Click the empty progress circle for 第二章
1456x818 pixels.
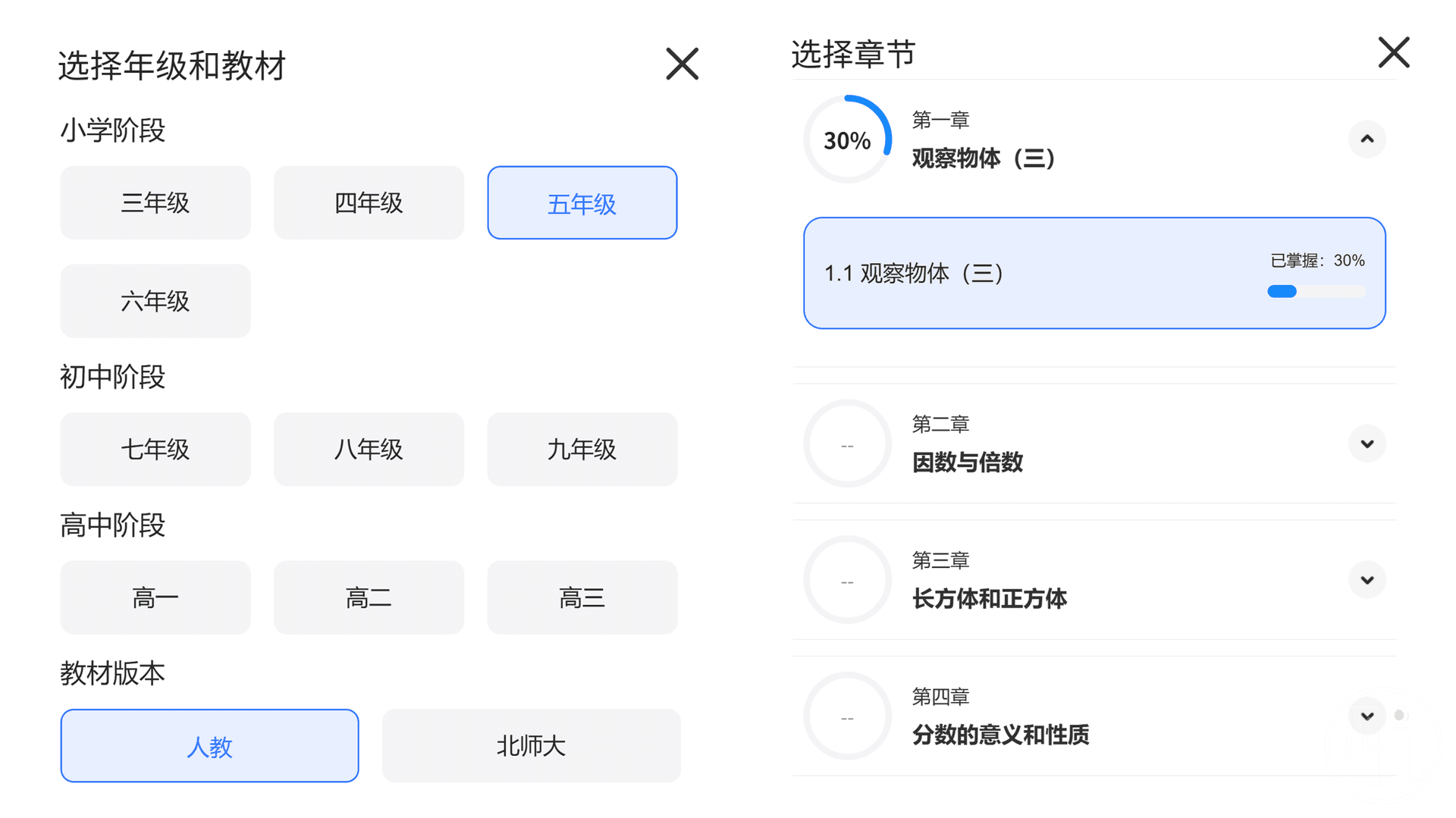[847, 443]
